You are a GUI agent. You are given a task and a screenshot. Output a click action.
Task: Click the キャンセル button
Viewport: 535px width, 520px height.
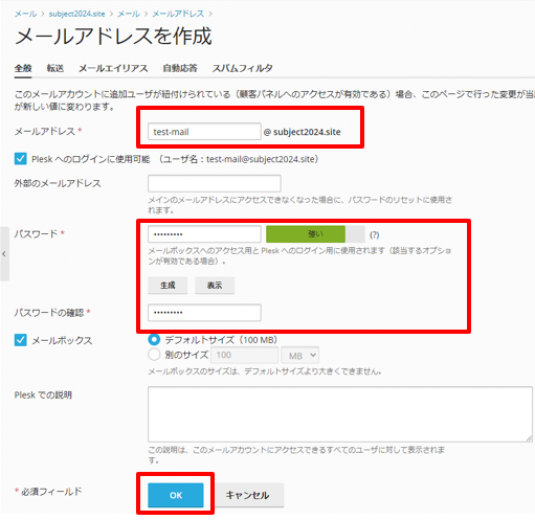247,495
